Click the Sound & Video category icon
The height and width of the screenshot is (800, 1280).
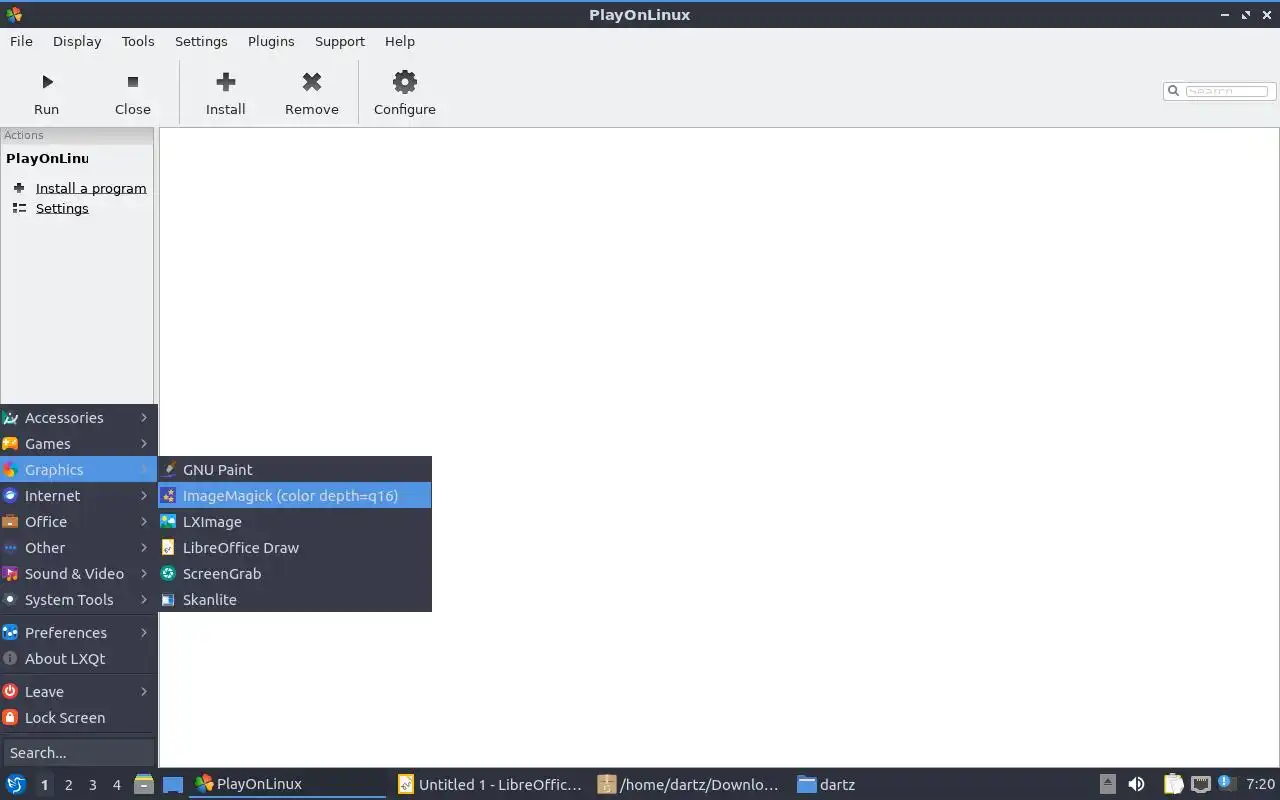11,573
